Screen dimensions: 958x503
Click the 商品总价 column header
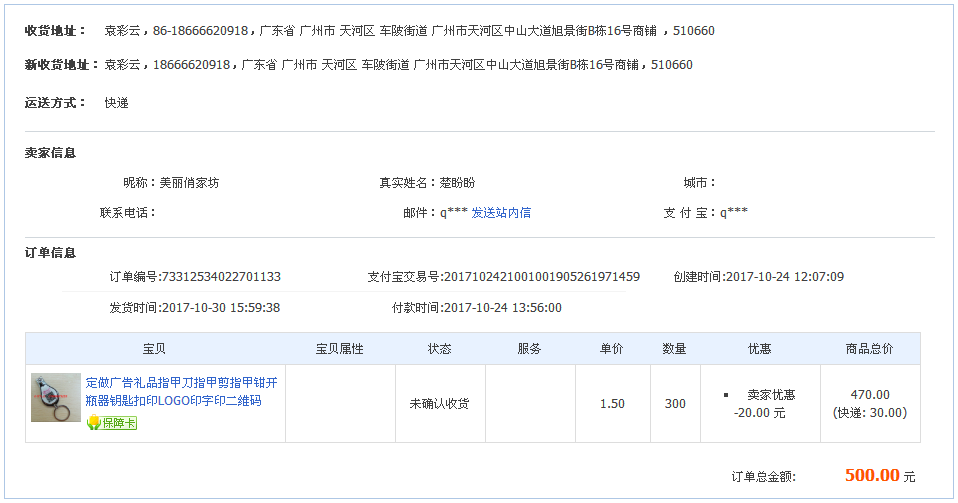point(870,349)
